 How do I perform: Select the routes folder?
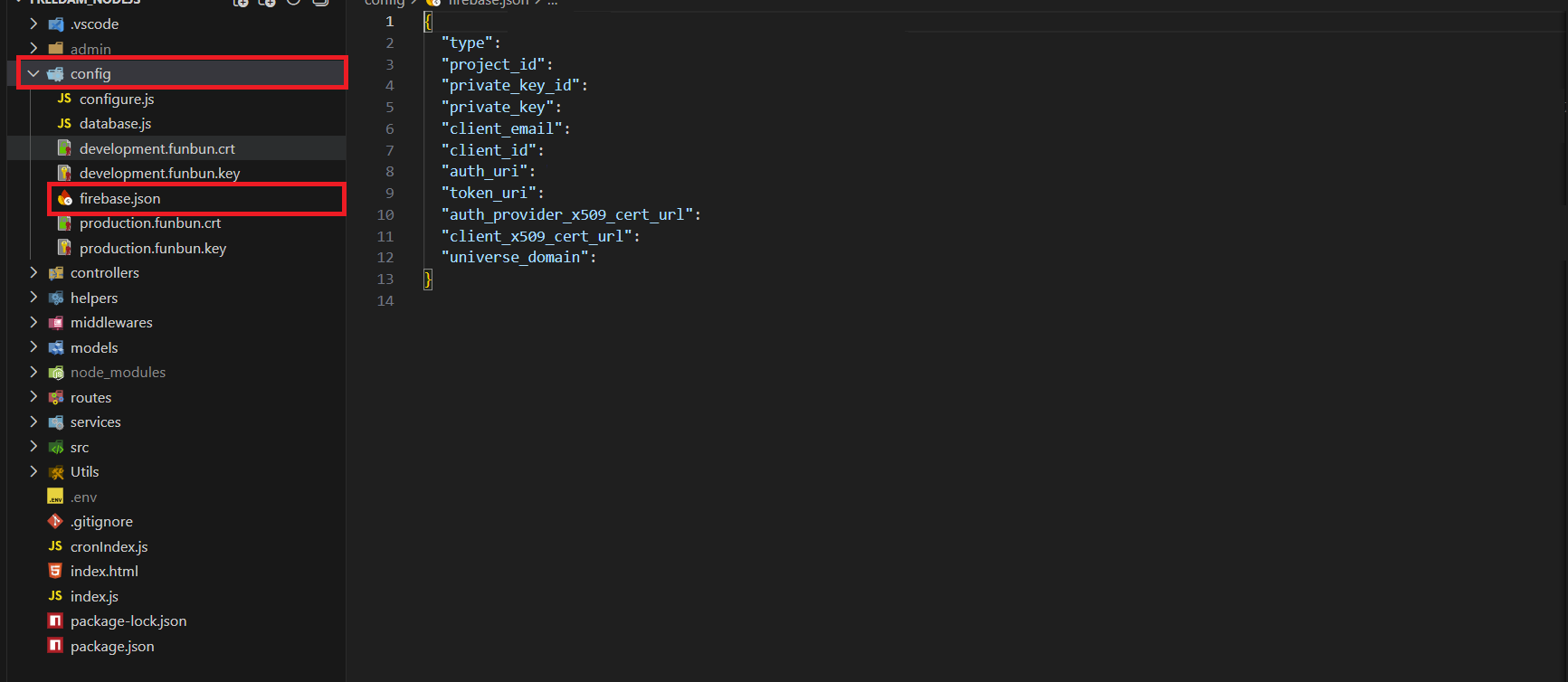[x=90, y=398]
